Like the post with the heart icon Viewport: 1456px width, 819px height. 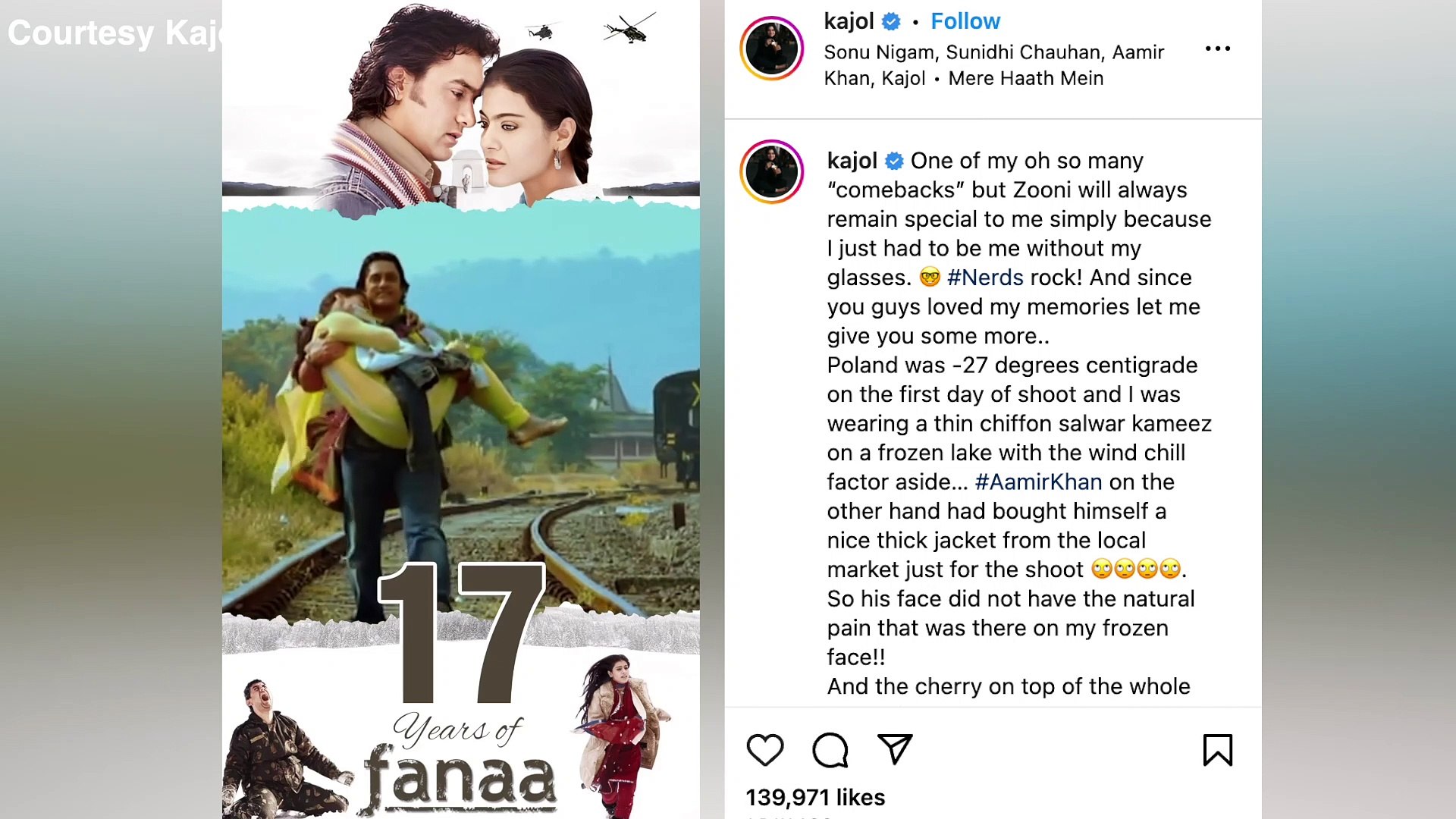[764, 750]
